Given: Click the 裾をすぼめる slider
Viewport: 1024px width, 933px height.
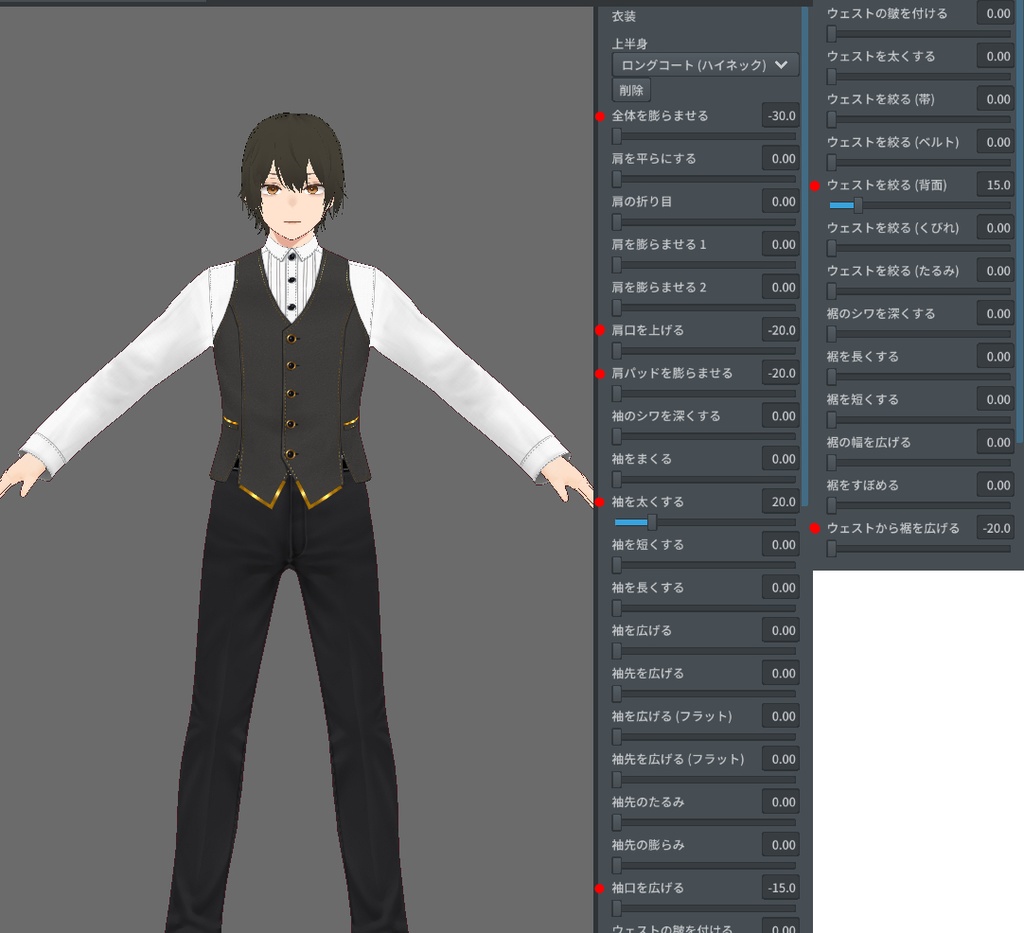Looking at the screenshot, I should tap(919, 506).
